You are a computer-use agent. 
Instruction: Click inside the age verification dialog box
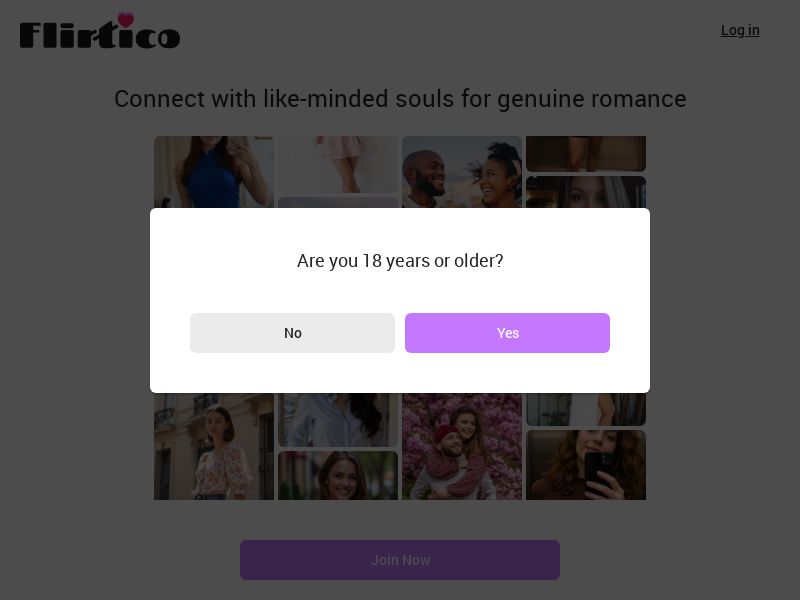(400, 300)
